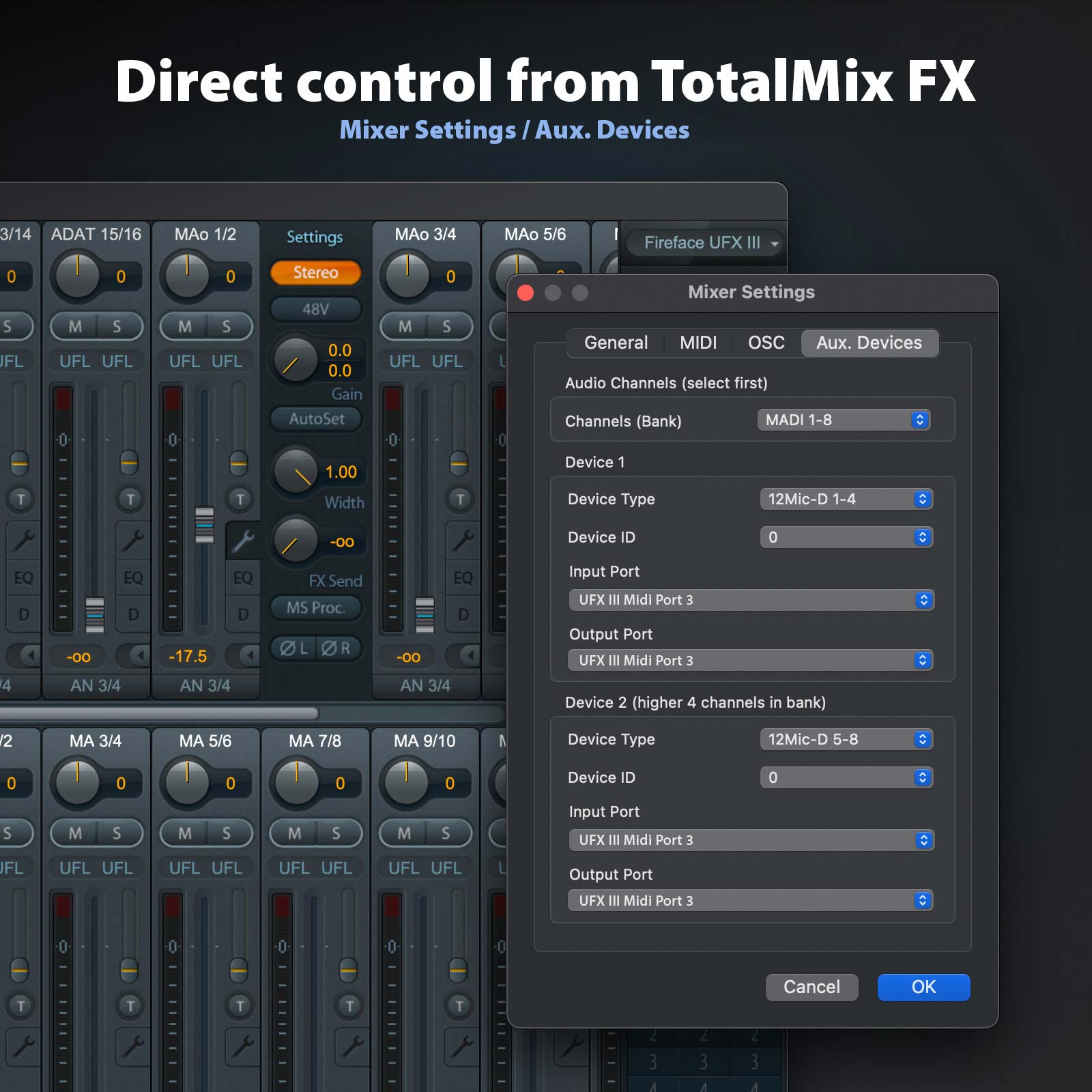Open Device 1 Device ID dropdown

(846, 537)
